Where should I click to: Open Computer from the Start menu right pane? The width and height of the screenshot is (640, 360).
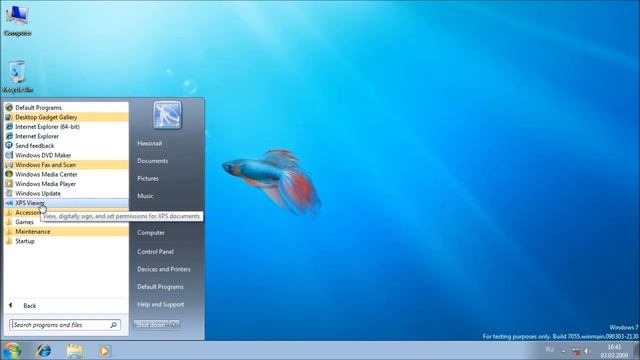point(151,233)
